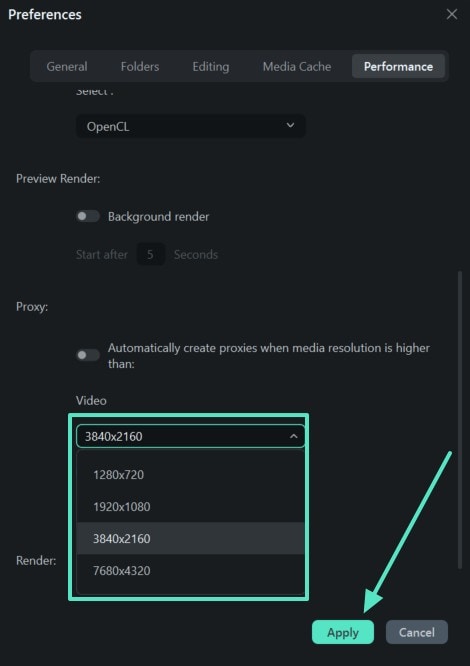The height and width of the screenshot is (666, 470).
Task: Enable the Background render toggle
Action: 88,216
